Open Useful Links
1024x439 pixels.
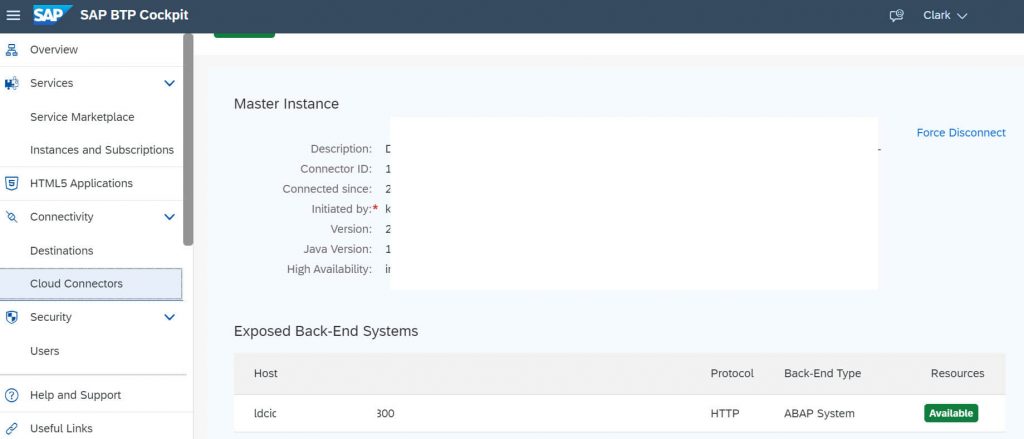[61, 429]
